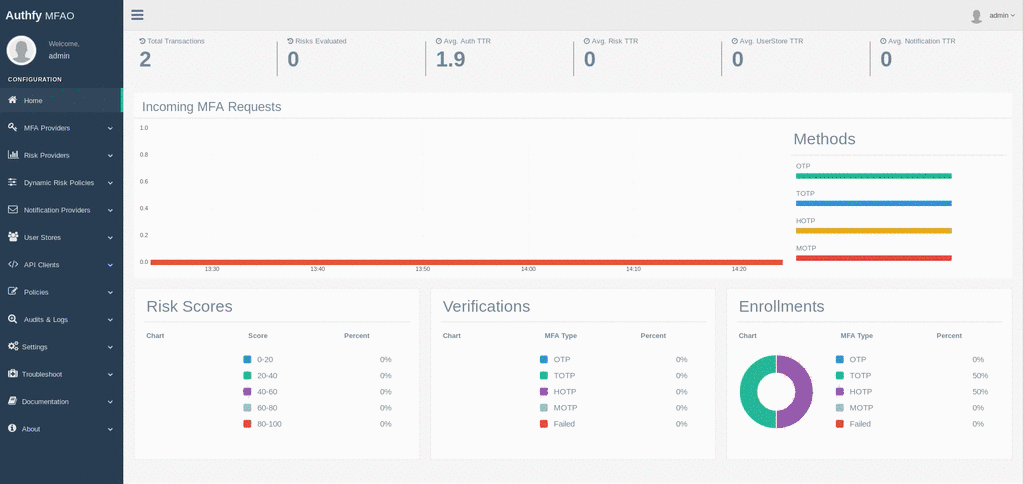This screenshot has width=1024, height=484.
Task: Expand the Audits & Logs chevron
Action: (110, 320)
